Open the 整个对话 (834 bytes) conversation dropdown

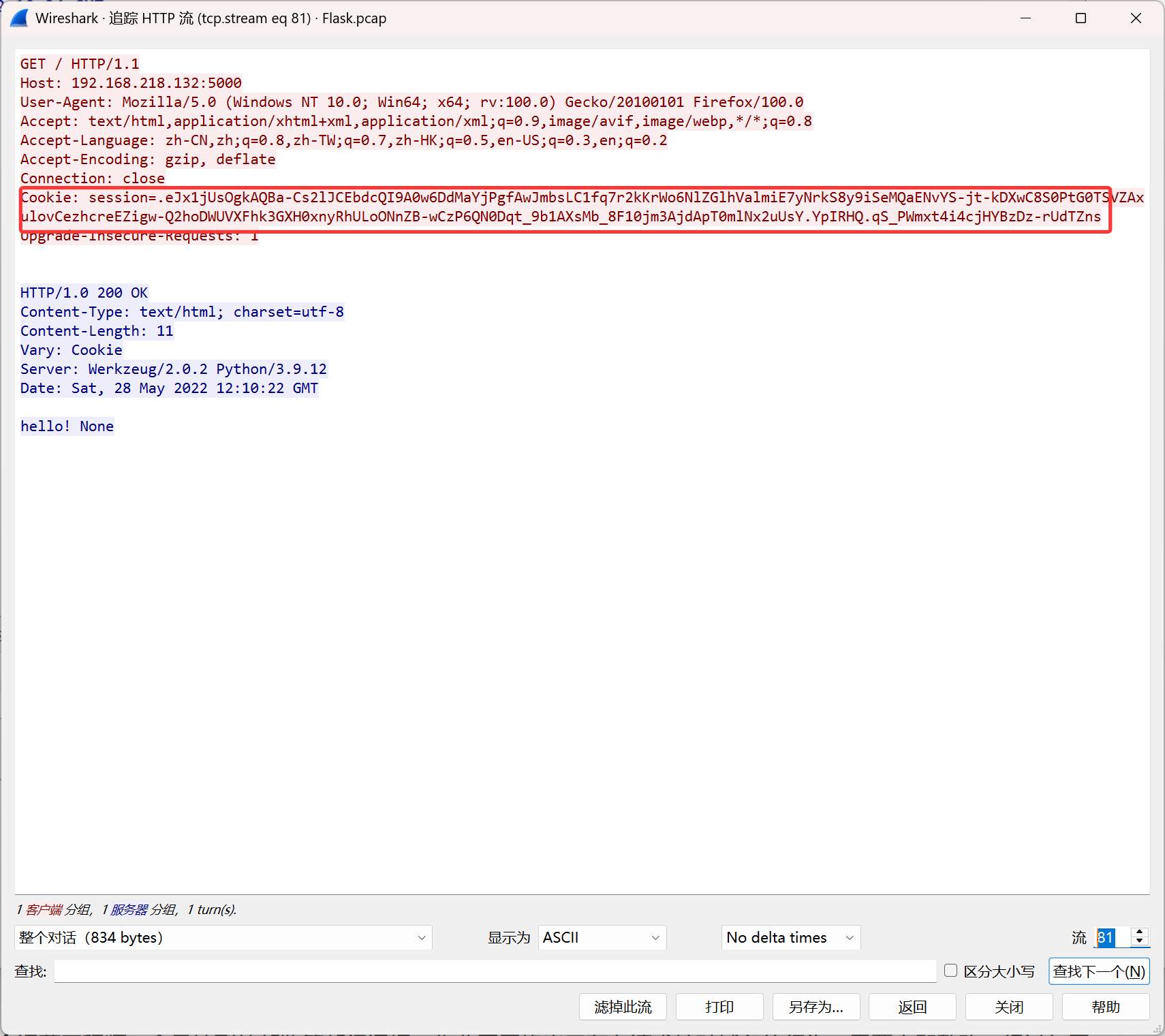(223, 937)
